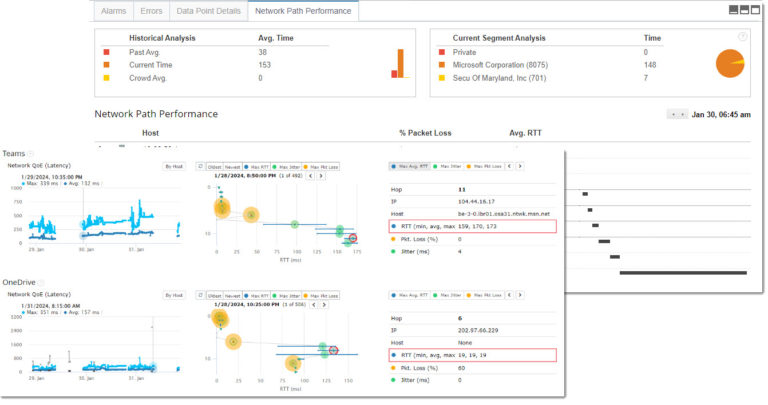Viewport: 768px width, 405px height.
Task: Click By Host button in Teams panel
Action: tap(174, 167)
